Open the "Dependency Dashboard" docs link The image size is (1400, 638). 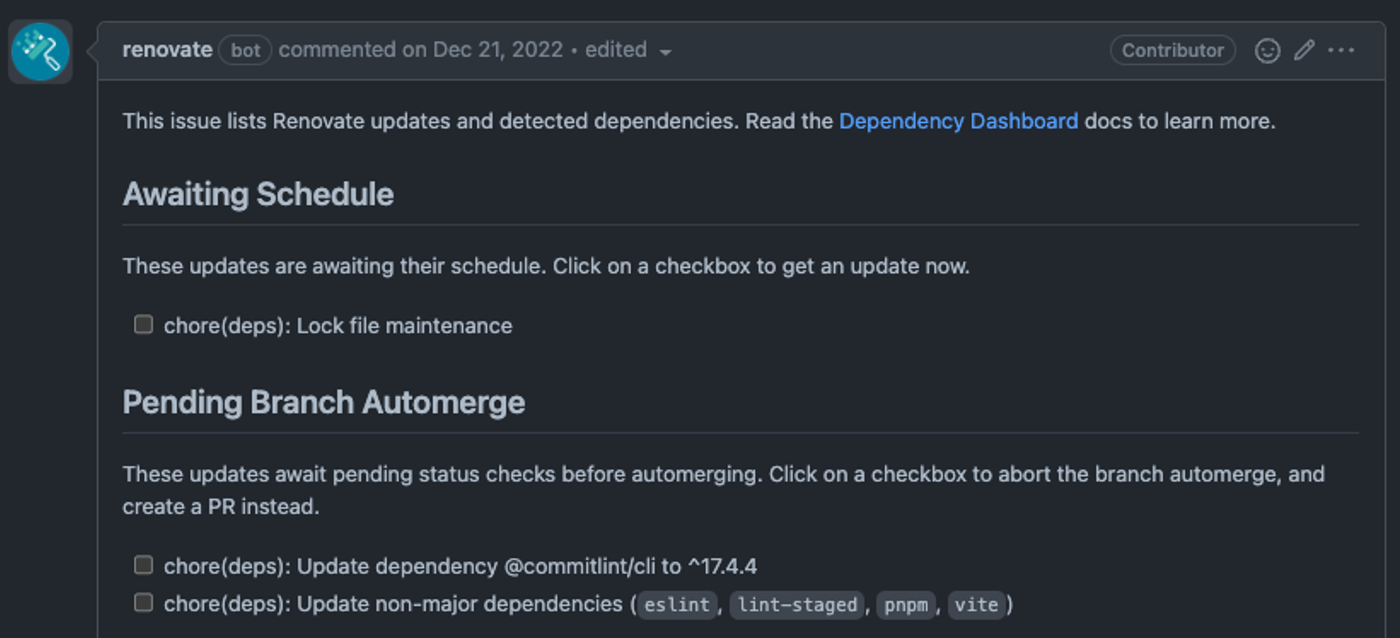pos(958,121)
